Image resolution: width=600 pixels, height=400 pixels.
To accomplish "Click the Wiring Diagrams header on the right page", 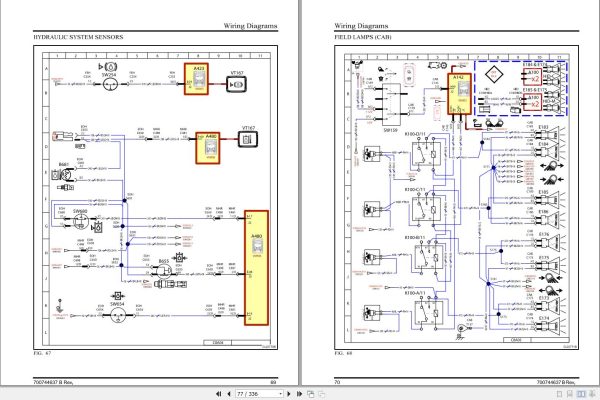I will click(361, 26).
